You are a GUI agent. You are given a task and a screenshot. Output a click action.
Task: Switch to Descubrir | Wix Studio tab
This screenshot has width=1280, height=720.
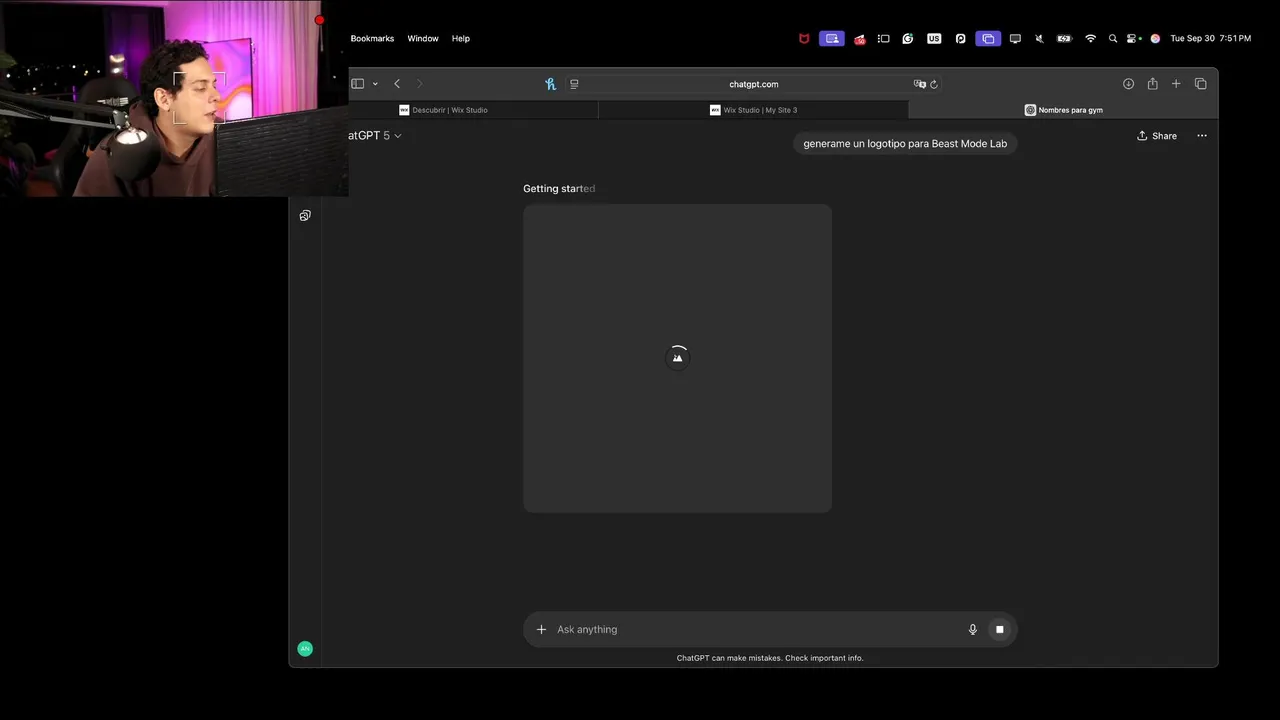pos(444,110)
